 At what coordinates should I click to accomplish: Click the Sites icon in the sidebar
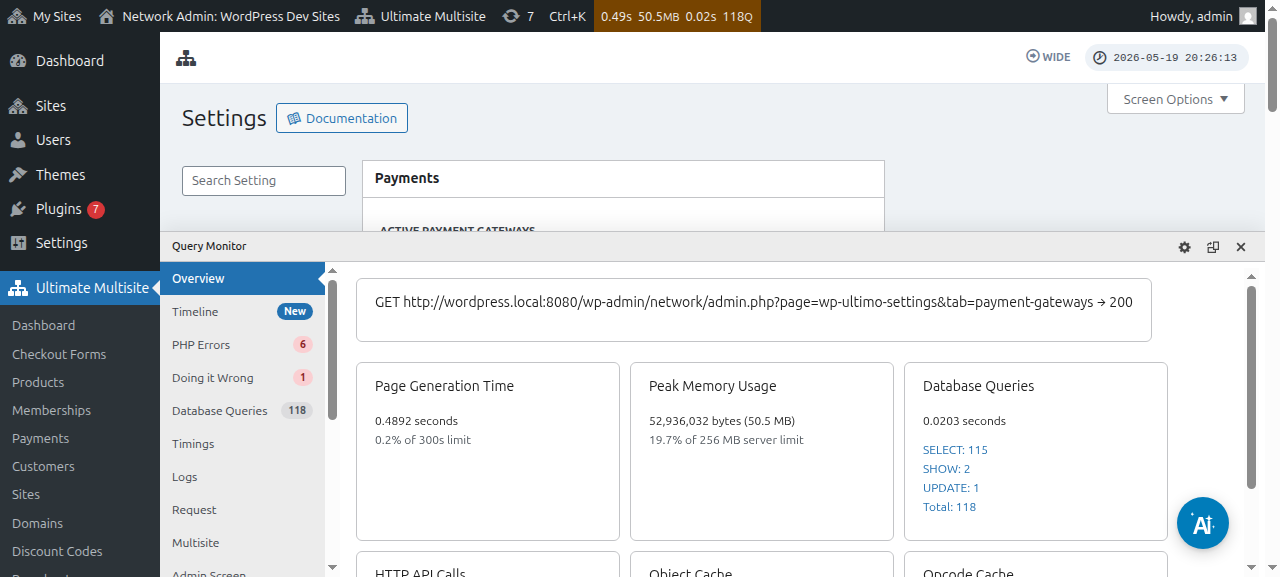coord(18,106)
